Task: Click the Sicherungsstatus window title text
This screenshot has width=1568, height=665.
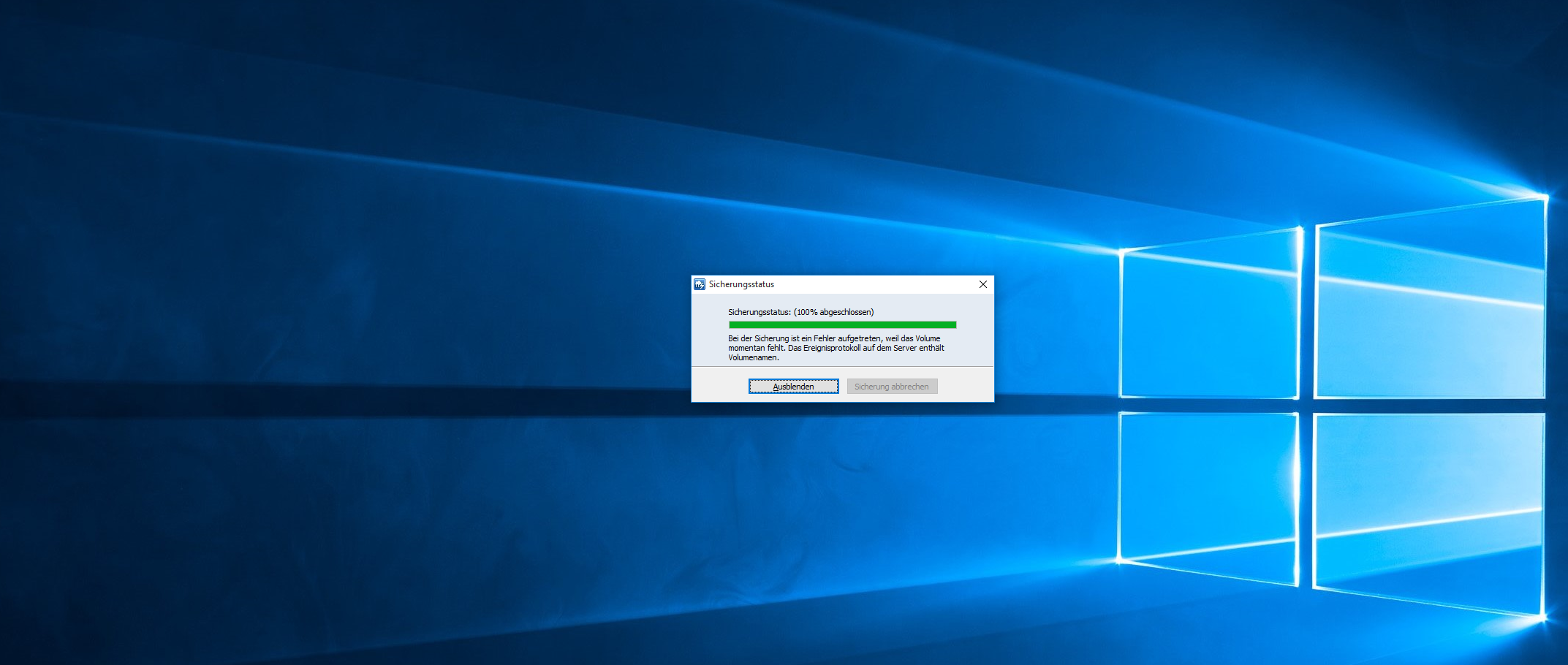Action: point(741,284)
